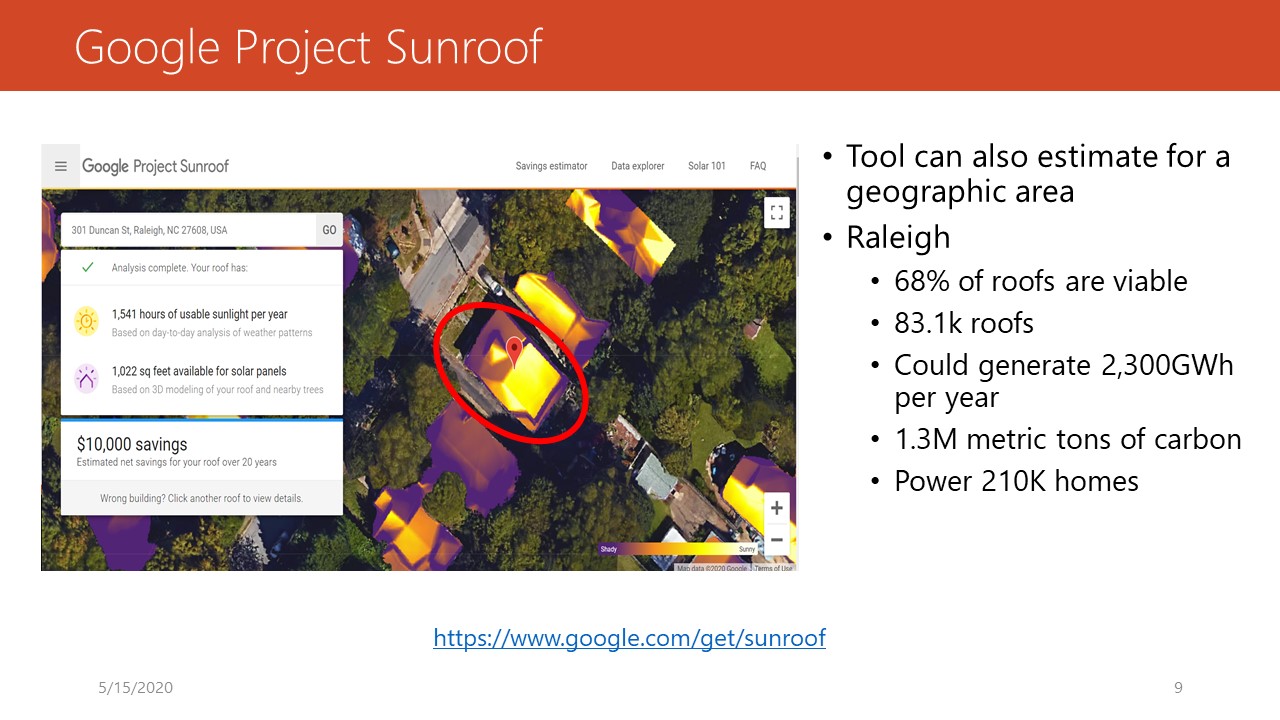1280x720 pixels.
Task: Click the address field 301 Duncan St
Action: [x=189, y=230]
